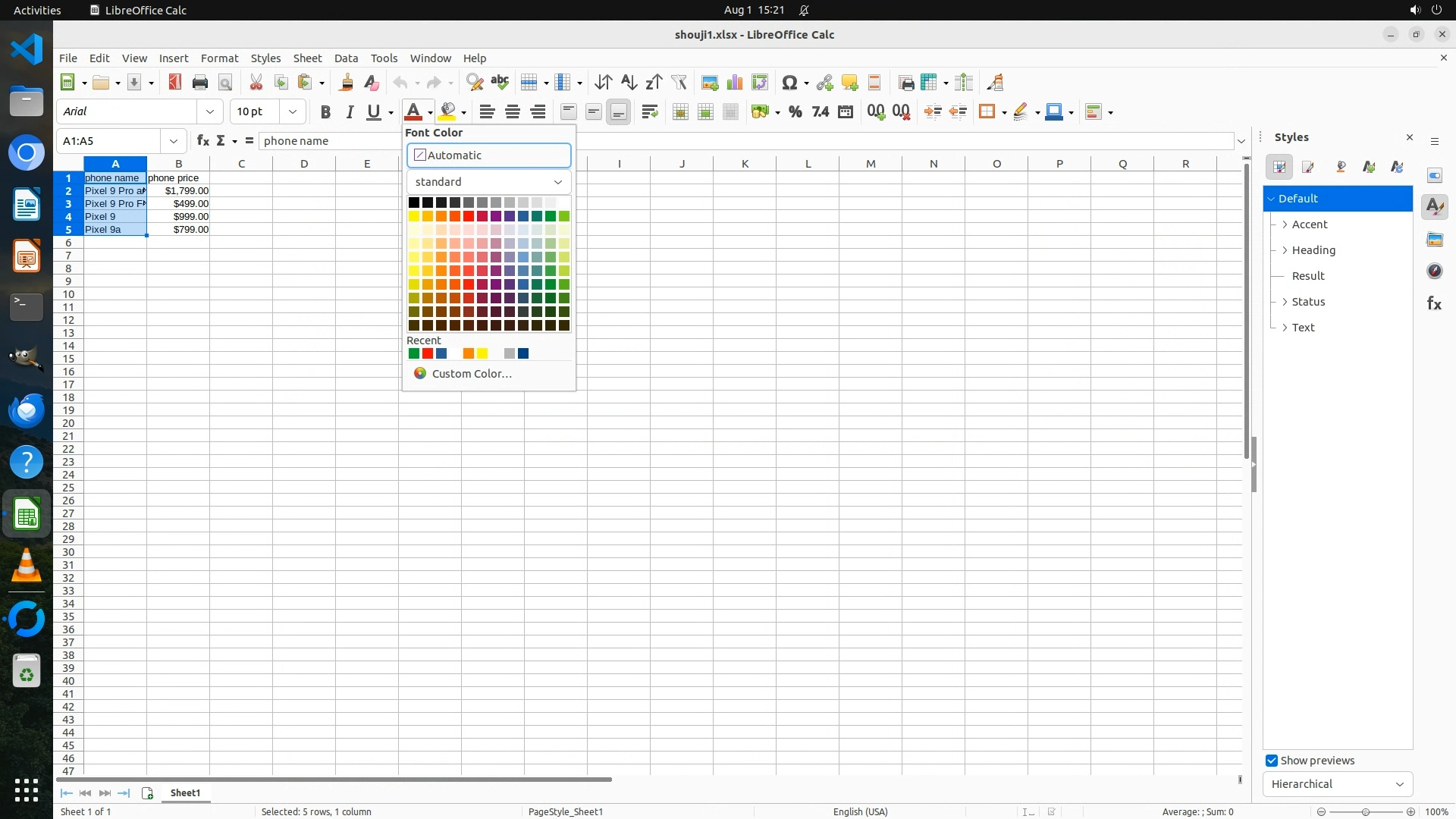Click the Merge and Center Cells icon
This screenshot has width=1456, height=819.
tap(680, 112)
